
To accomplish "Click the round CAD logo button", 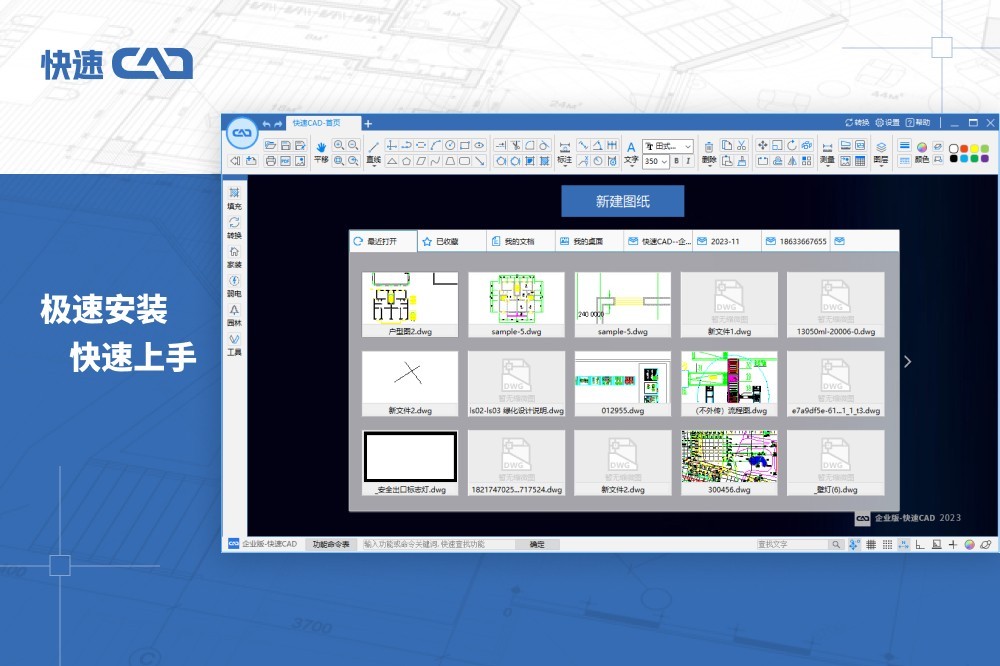I will 242,133.
